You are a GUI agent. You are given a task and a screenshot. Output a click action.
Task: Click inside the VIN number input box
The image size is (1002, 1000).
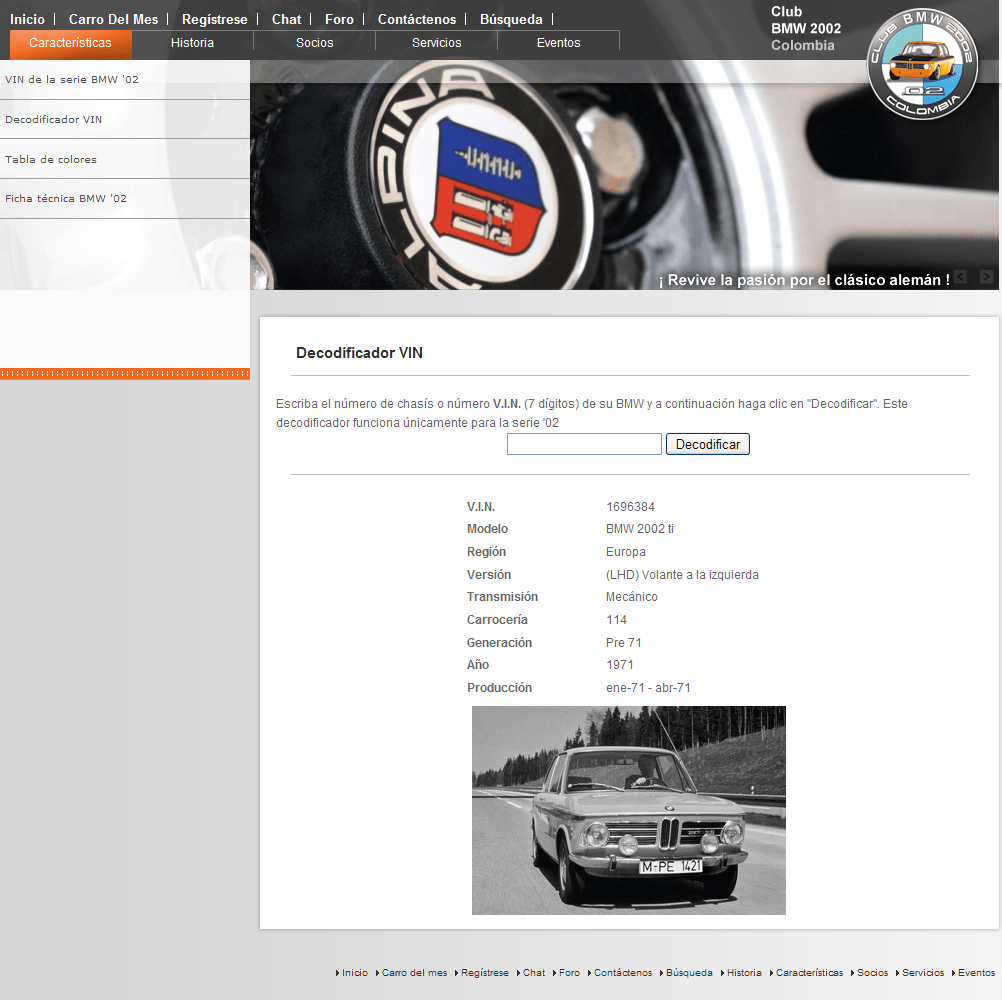(x=584, y=443)
